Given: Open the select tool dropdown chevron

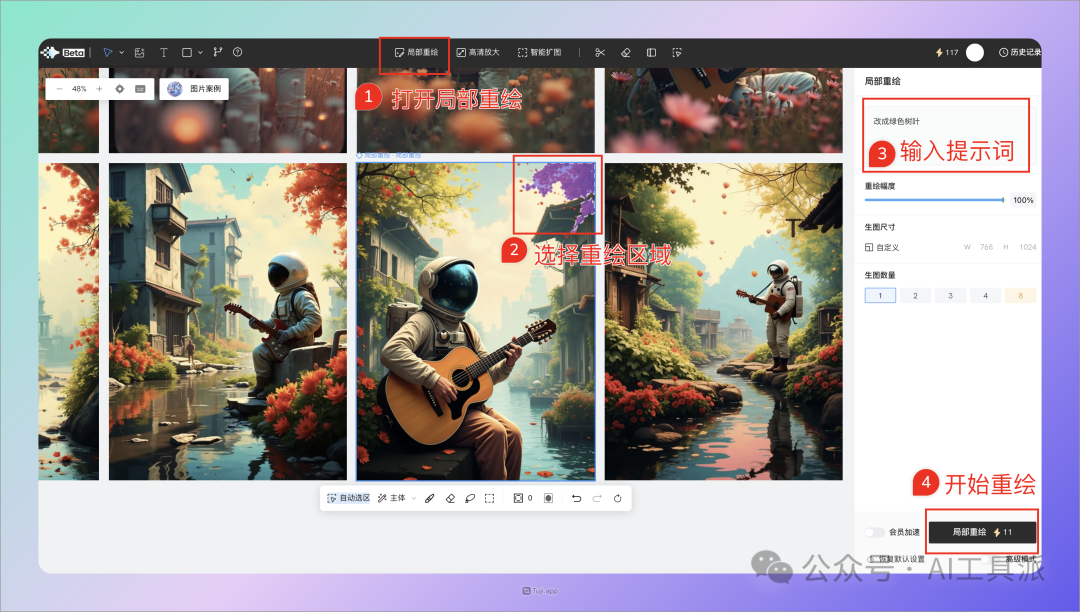Looking at the screenshot, I should 121,52.
